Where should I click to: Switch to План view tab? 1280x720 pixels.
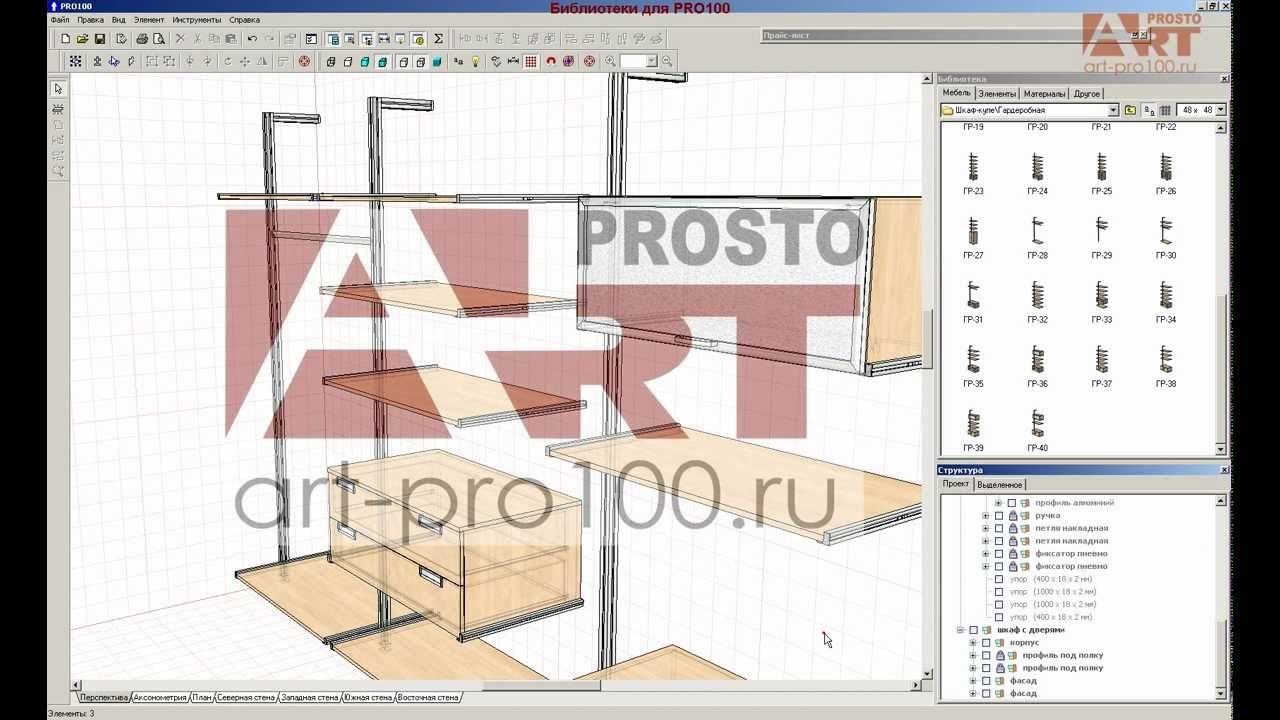click(202, 697)
